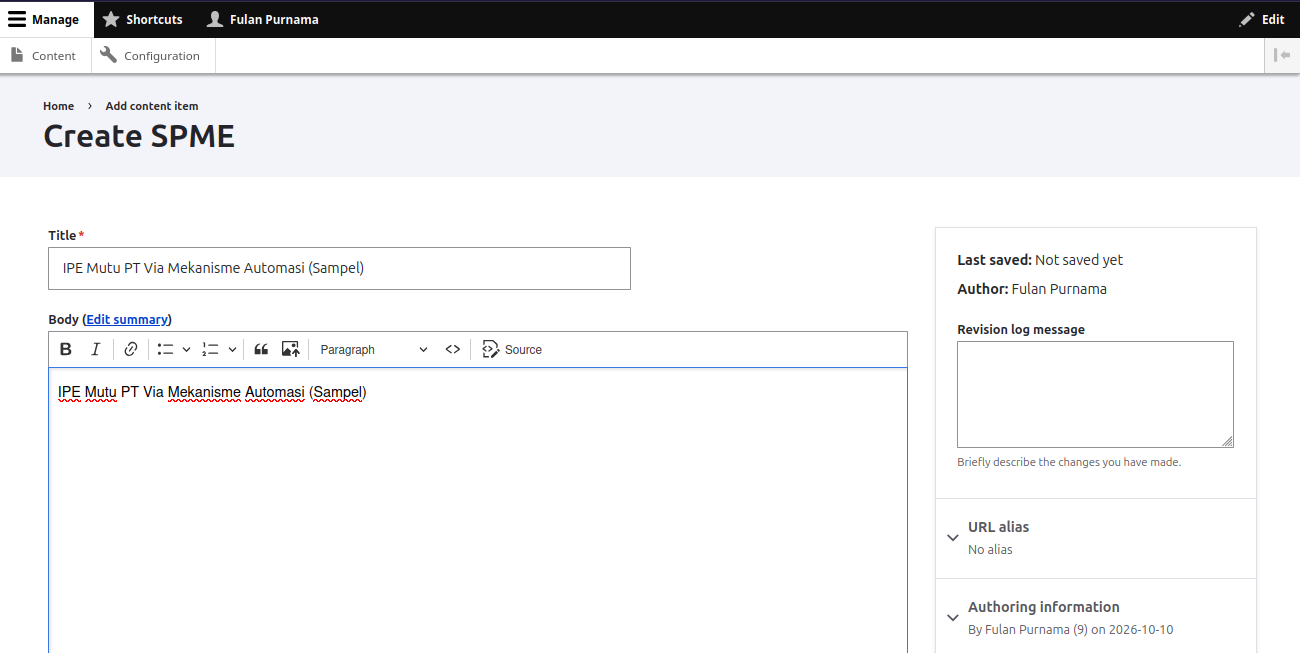Viewport: 1300px width, 653px height.
Task: Collapse the admin toolbar using the arrow icon
Action: [1282, 56]
